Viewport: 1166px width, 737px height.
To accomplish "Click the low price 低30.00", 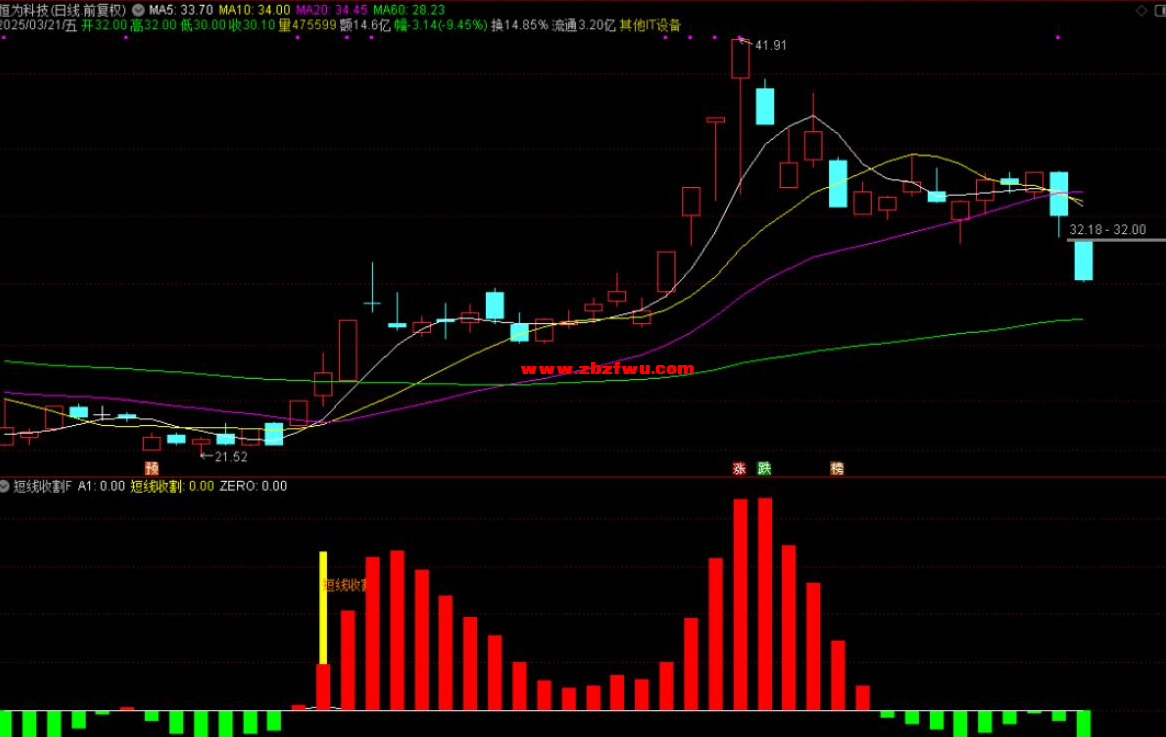I will (203, 25).
